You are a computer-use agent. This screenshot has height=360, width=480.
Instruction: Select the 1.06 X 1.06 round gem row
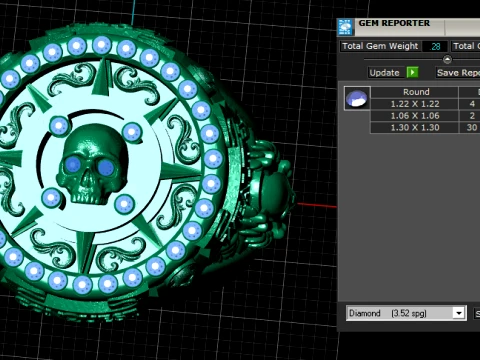425,116
